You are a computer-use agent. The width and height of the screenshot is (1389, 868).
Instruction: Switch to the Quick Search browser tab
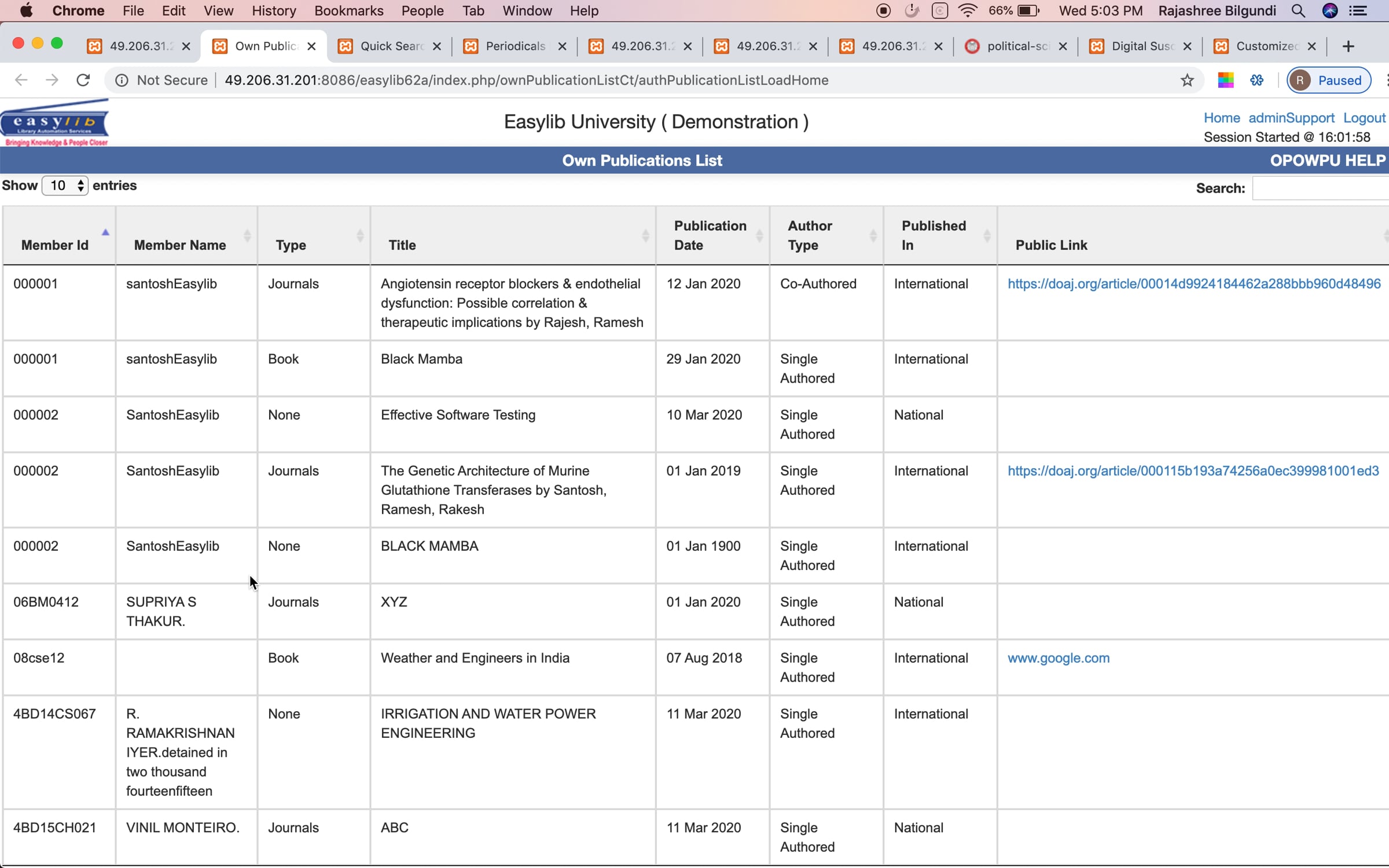(x=390, y=46)
